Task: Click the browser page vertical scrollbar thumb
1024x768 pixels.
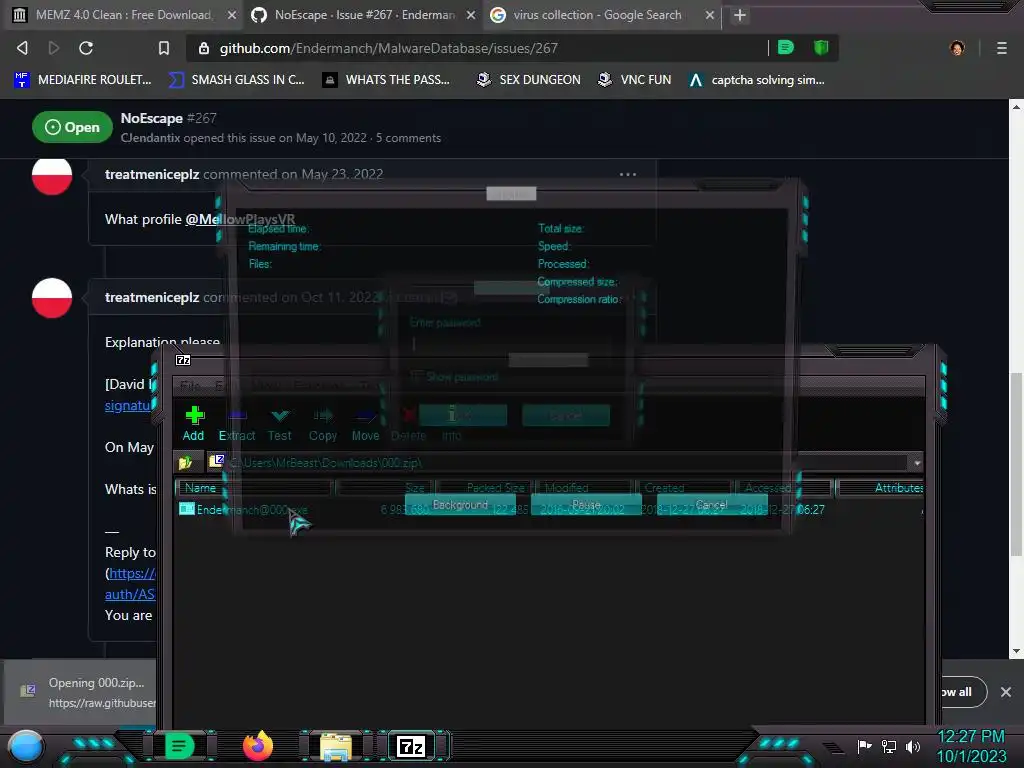Action: coord(1016,464)
